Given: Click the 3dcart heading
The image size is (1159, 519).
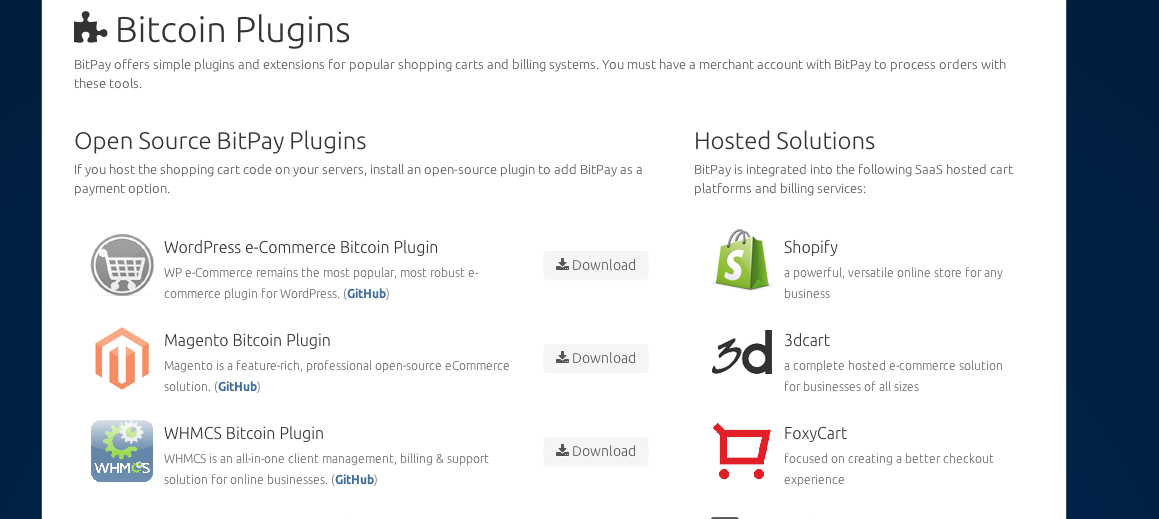Looking at the screenshot, I should (x=806, y=340).
